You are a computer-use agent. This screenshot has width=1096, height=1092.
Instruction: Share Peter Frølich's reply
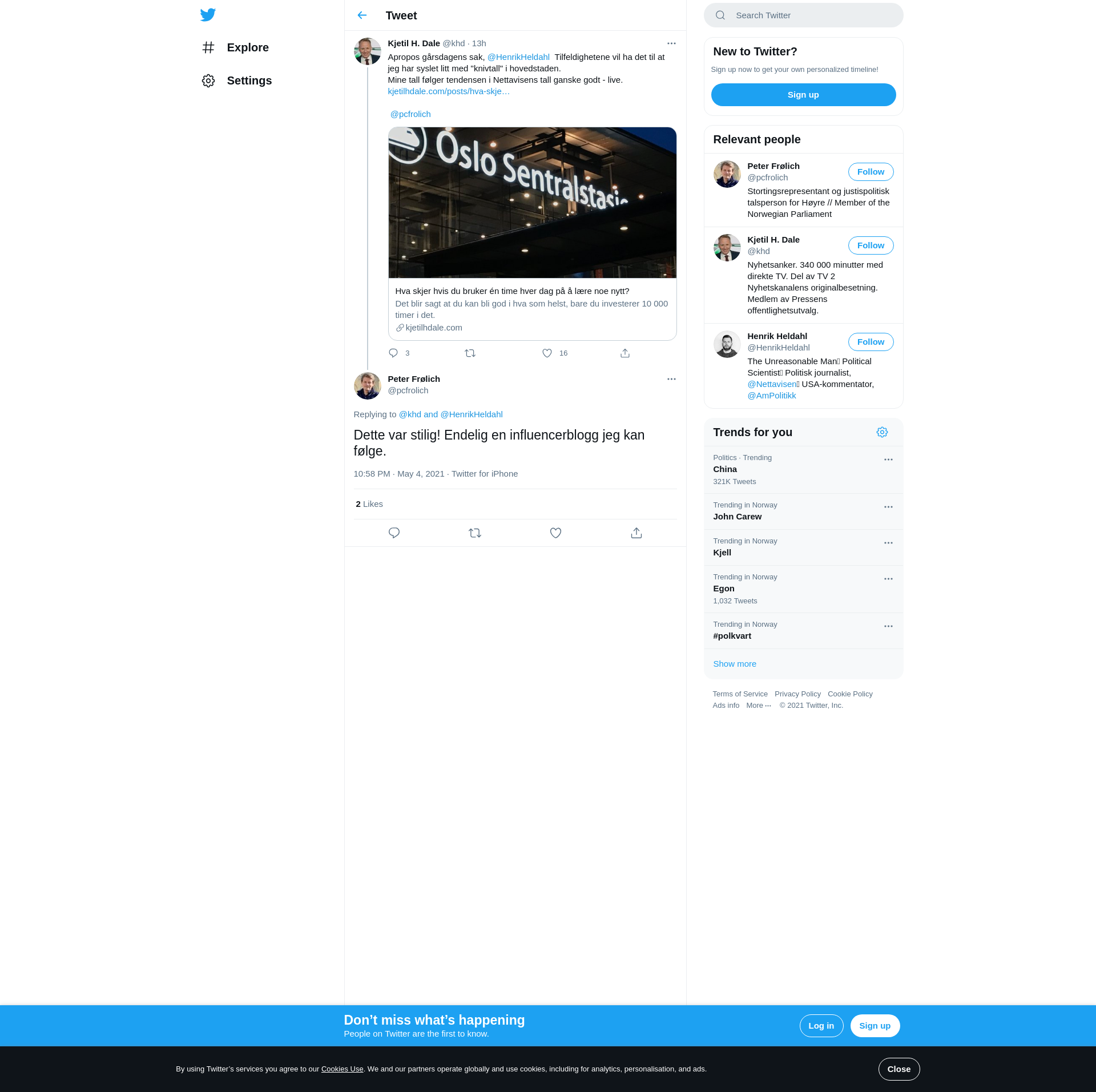pos(636,533)
